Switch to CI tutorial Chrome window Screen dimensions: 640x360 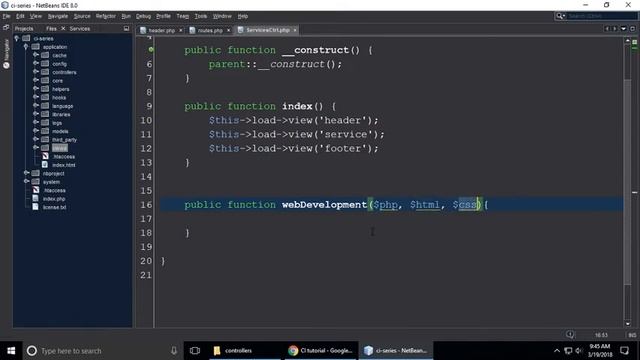pos(320,351)
